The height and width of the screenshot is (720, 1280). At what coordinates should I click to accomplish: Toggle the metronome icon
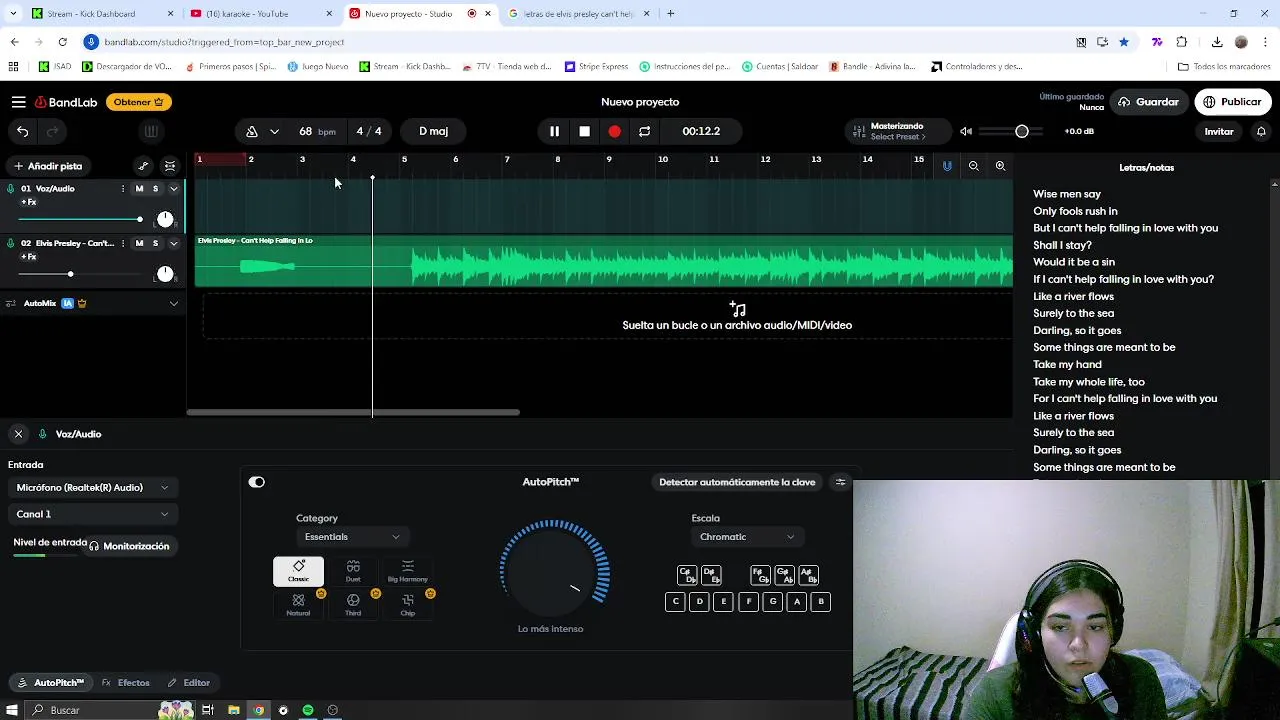252,131
